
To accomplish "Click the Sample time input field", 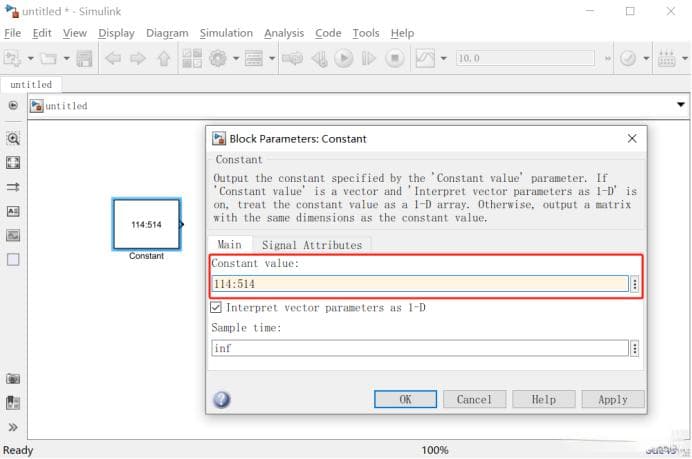I will coord(420,348).
